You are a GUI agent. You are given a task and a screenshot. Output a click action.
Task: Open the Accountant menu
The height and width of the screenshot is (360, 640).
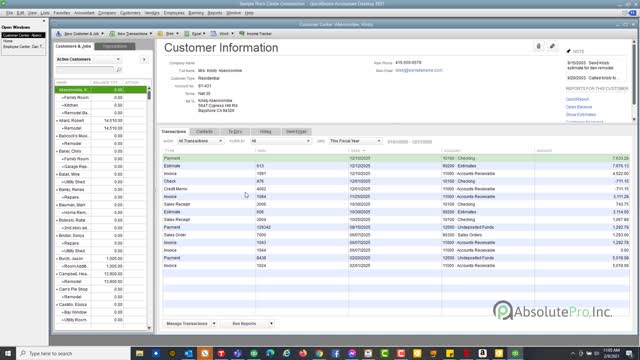[84, 13]
